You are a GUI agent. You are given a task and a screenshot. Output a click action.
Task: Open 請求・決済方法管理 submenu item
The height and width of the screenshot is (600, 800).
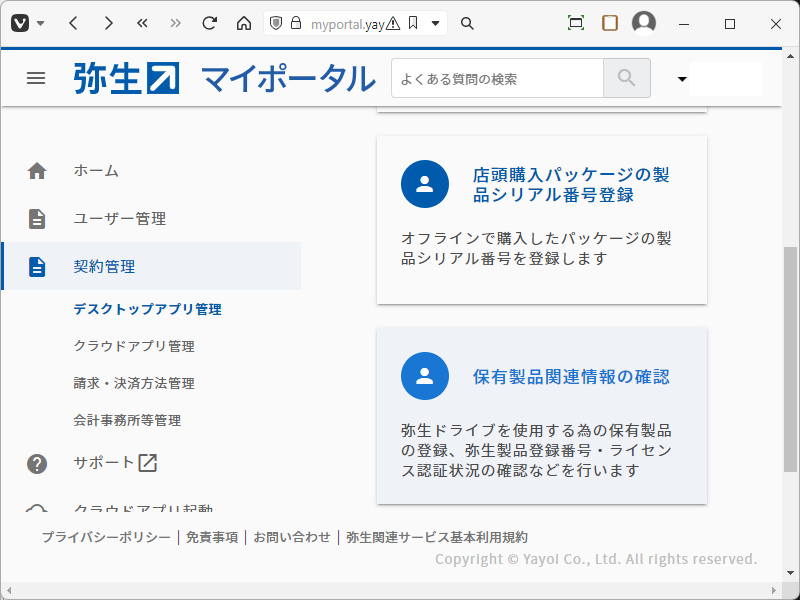(x=134, y=383)
